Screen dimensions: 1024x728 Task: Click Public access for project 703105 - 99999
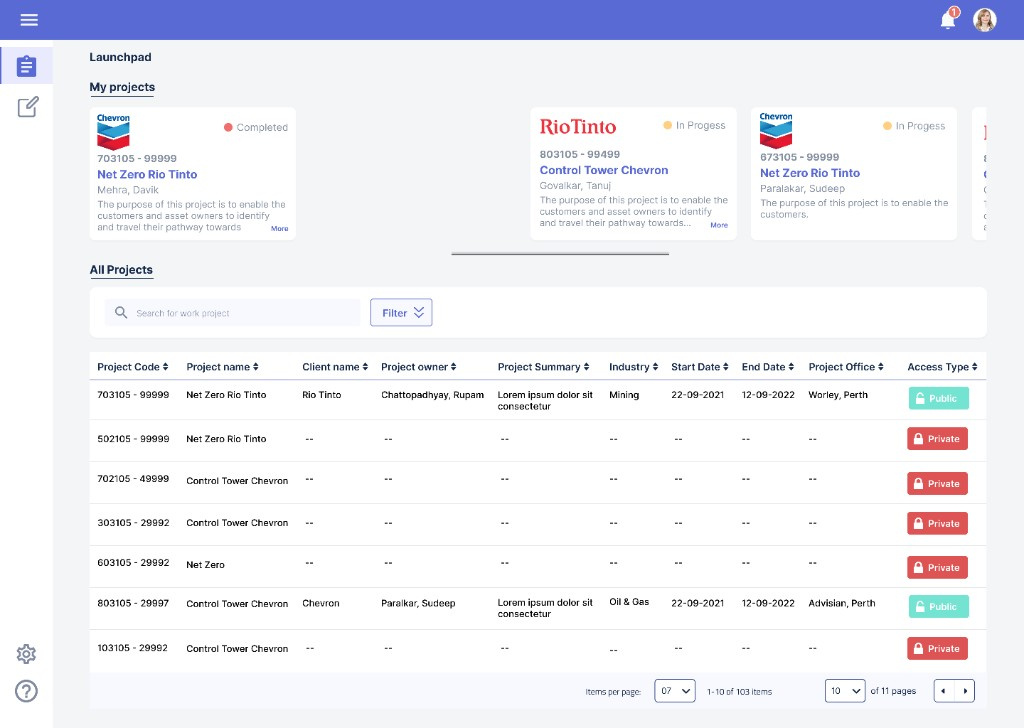coord(938,398)
